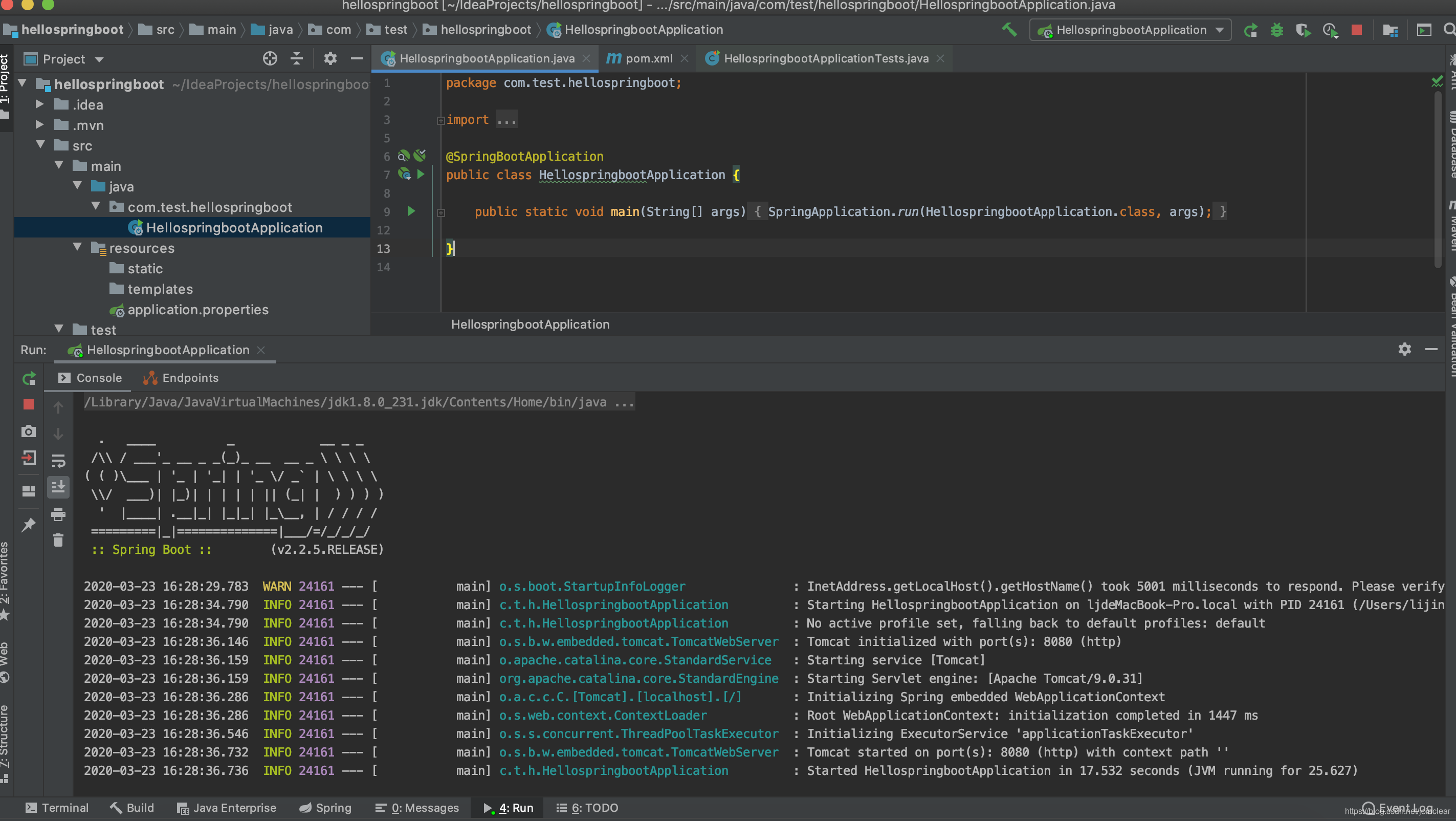
Task: Stop process via red square in Run panel
Action: 28,404
